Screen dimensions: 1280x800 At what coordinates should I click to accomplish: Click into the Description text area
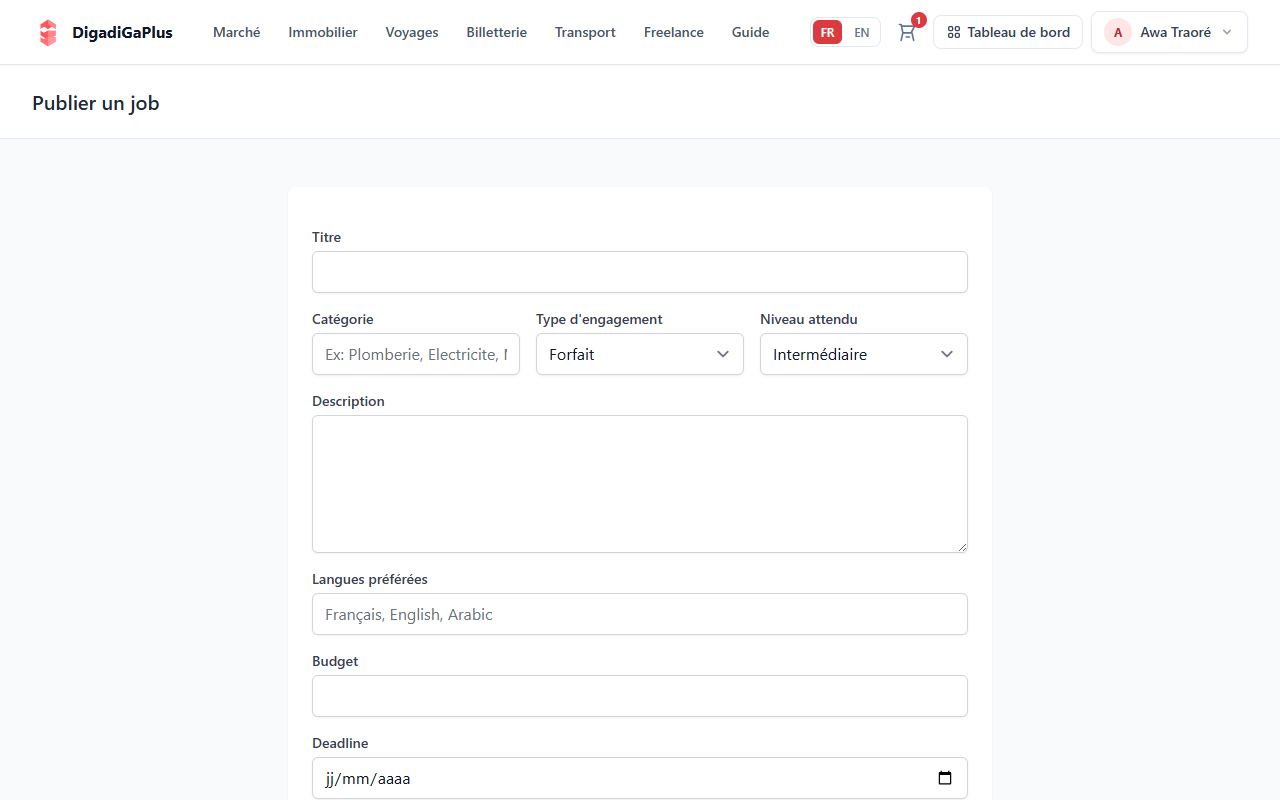click(x=640, y=484)
